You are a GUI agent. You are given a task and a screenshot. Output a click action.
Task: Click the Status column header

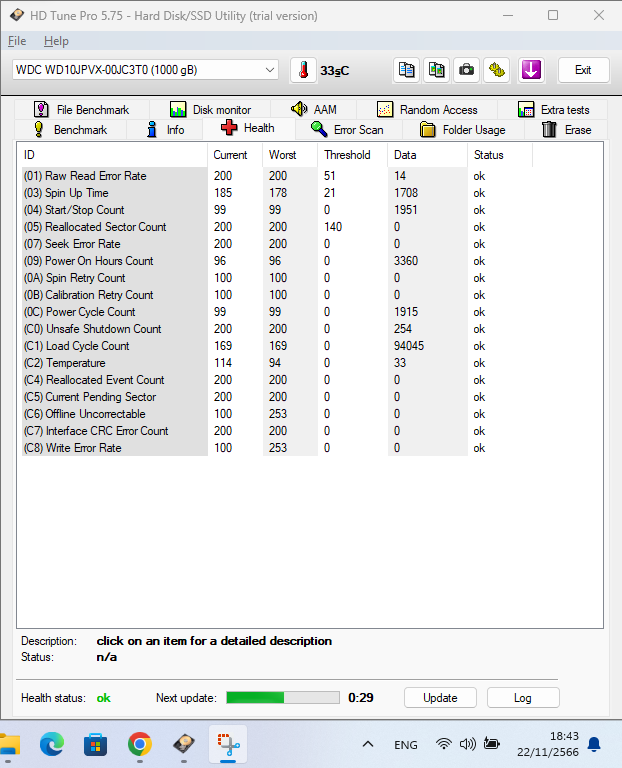coord(500,155)
